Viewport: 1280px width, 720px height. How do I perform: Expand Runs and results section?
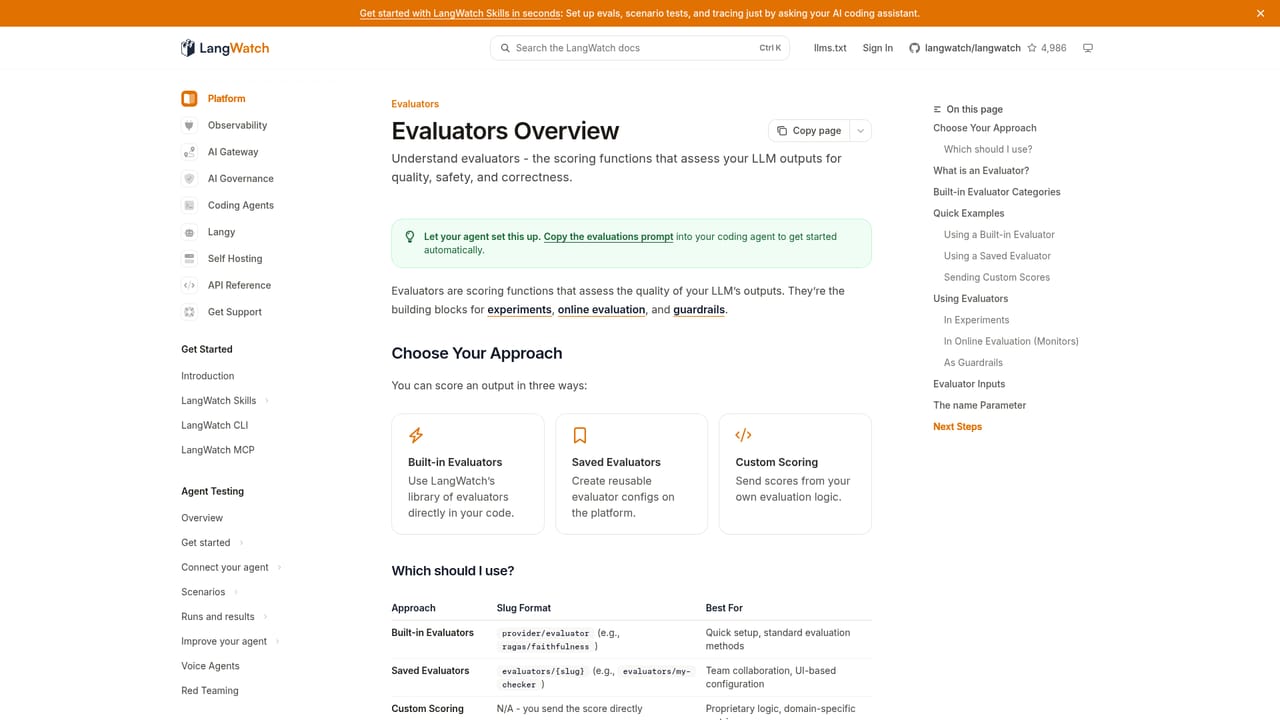click(x=265, y=617)
